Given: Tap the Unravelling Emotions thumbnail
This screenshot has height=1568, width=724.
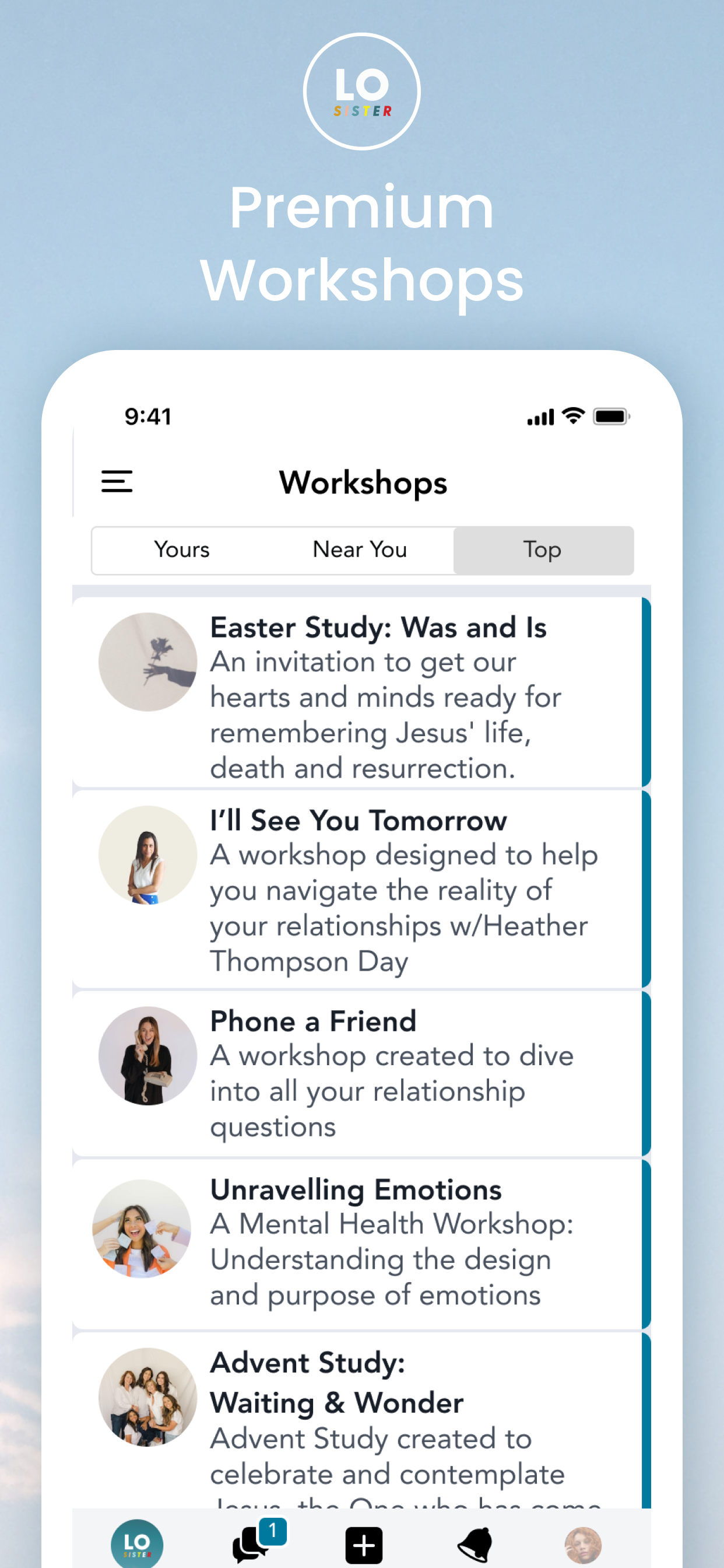Looking at the screenshot, I should pos(142,1228).
